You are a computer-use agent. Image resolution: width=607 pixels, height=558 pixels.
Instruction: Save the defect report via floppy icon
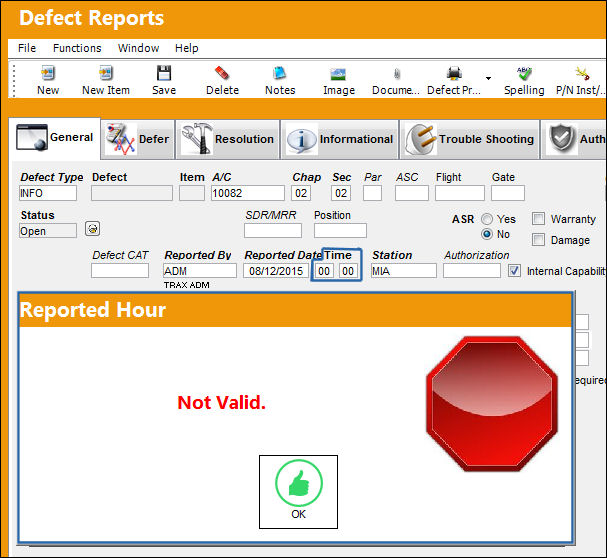coord(164,73)
